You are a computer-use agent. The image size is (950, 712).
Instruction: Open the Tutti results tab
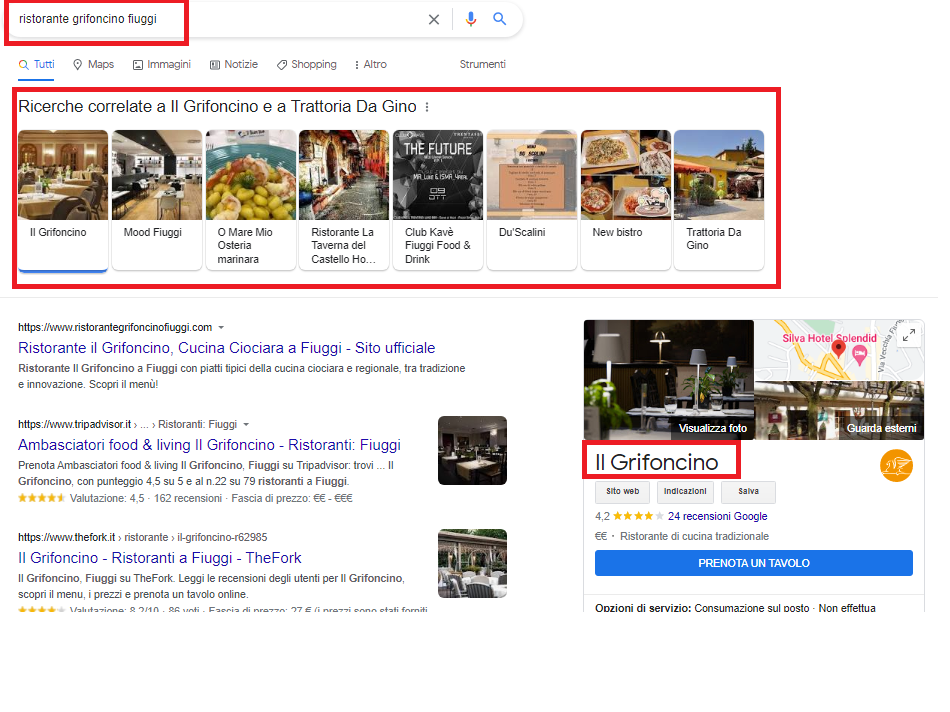click(36, 64)
